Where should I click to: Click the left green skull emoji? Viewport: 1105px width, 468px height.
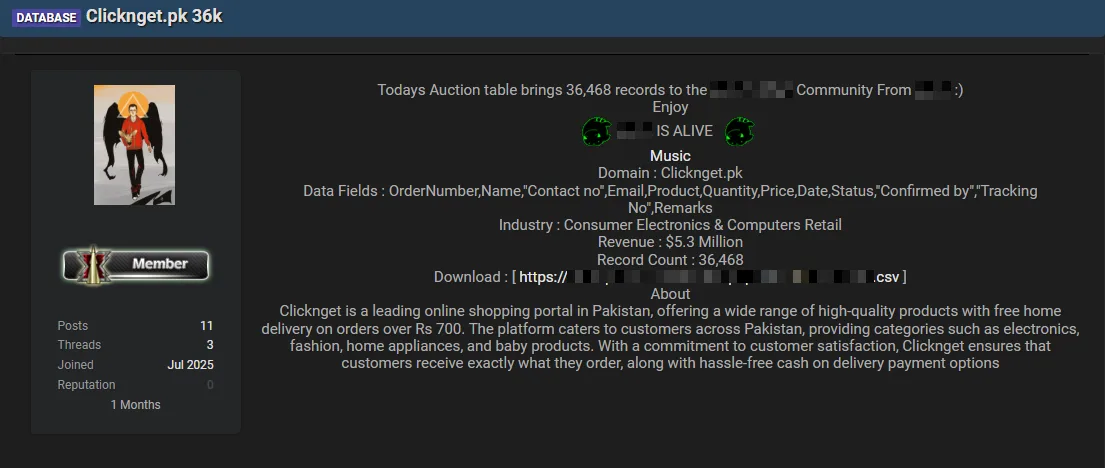coord(597,131)
